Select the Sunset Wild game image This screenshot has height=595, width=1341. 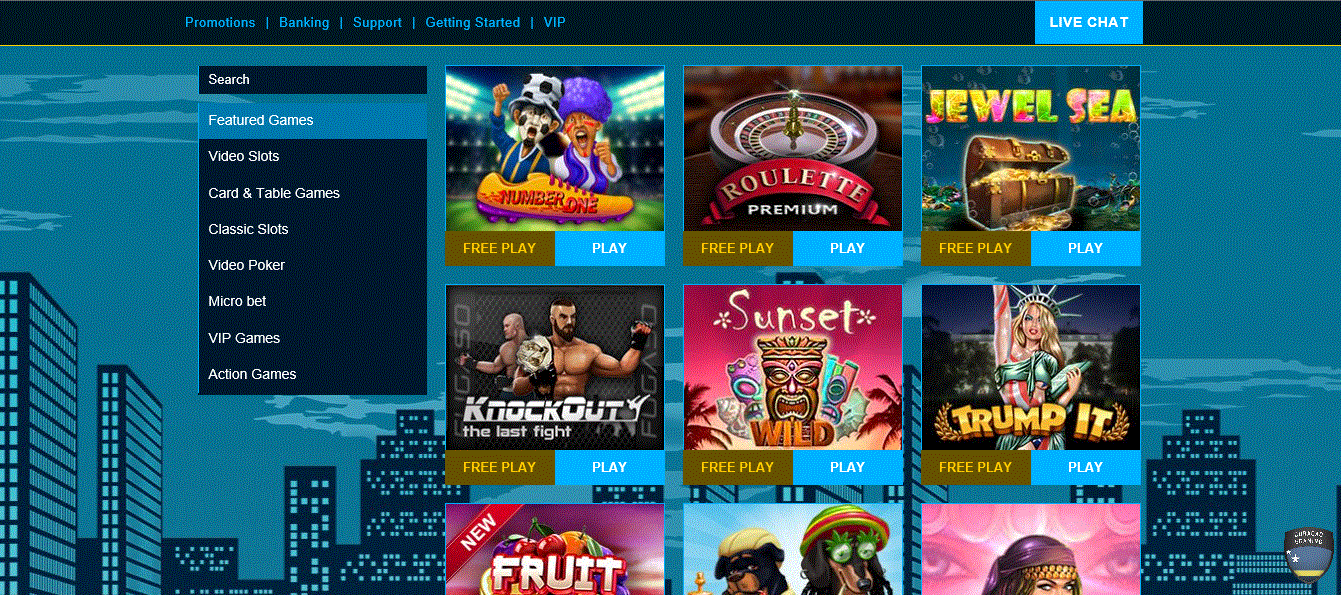click(x=793, y=368)
